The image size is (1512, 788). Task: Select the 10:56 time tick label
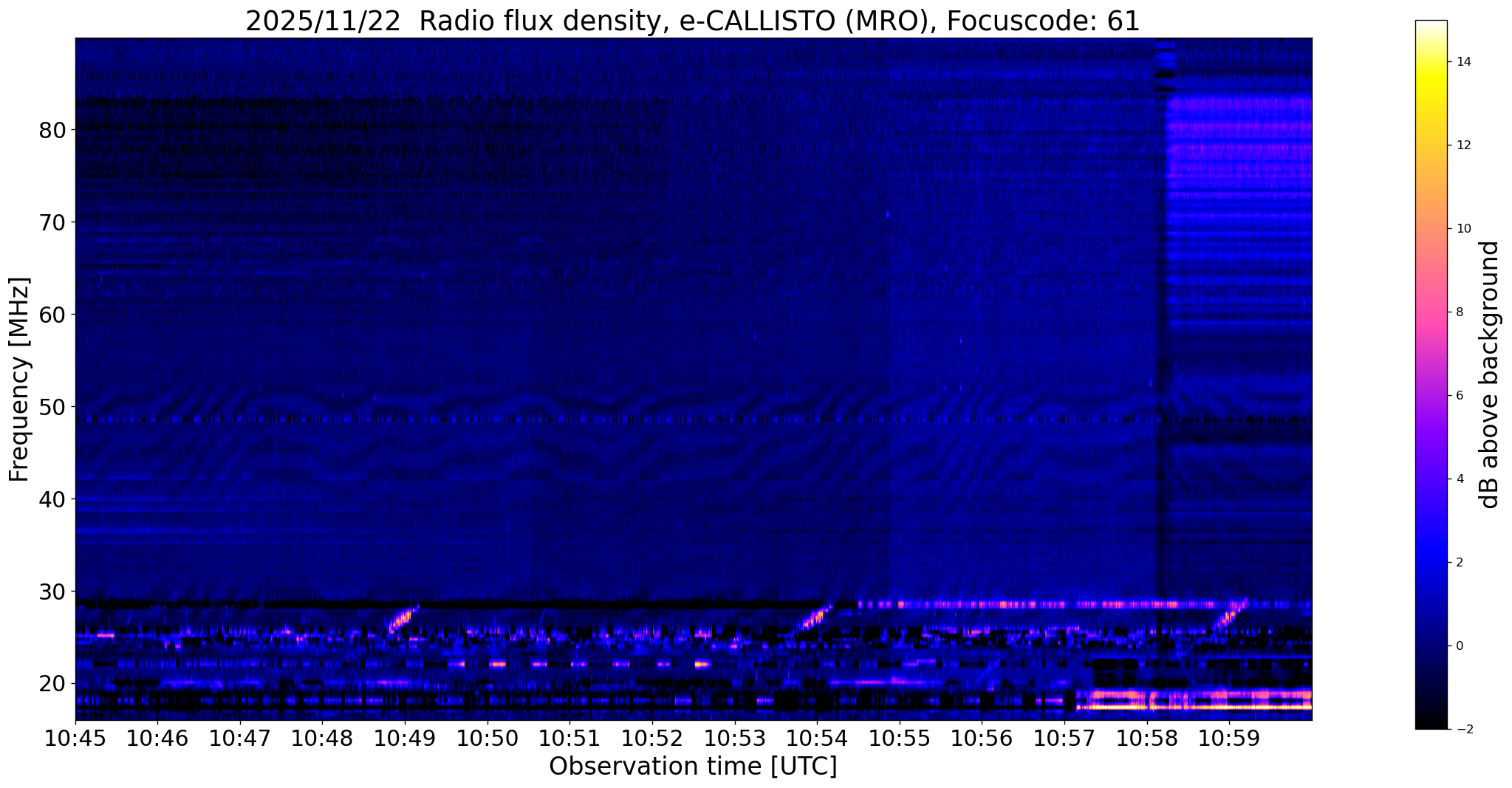(x=982, y=739)
